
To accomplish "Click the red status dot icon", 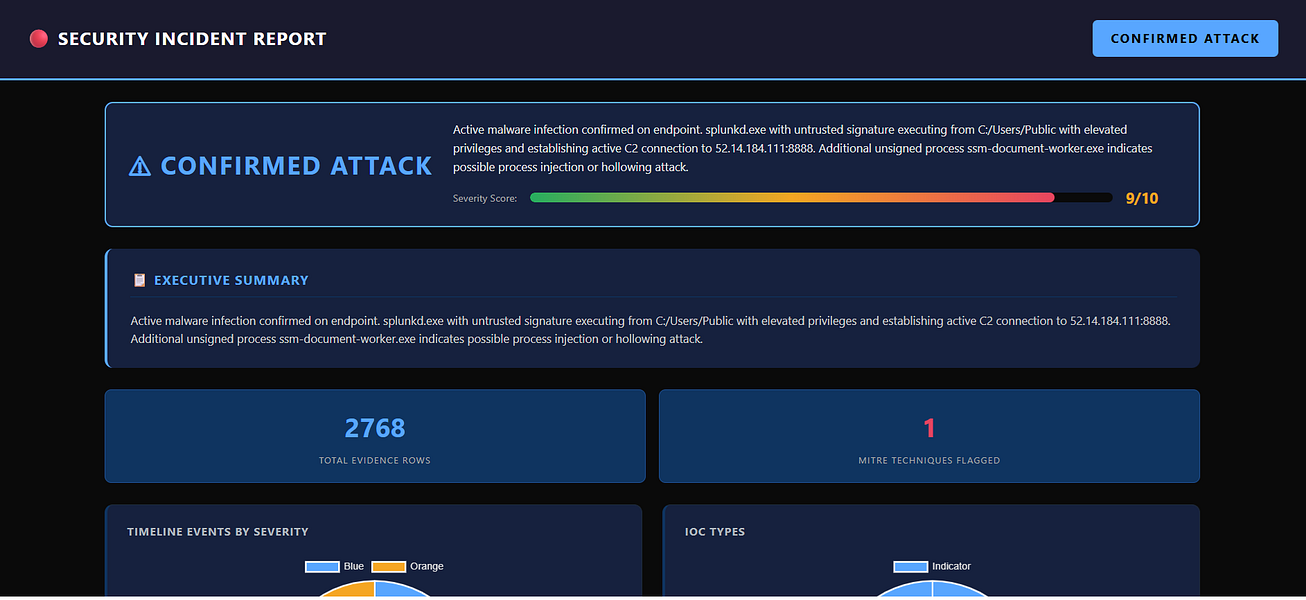I will point(39,39).
